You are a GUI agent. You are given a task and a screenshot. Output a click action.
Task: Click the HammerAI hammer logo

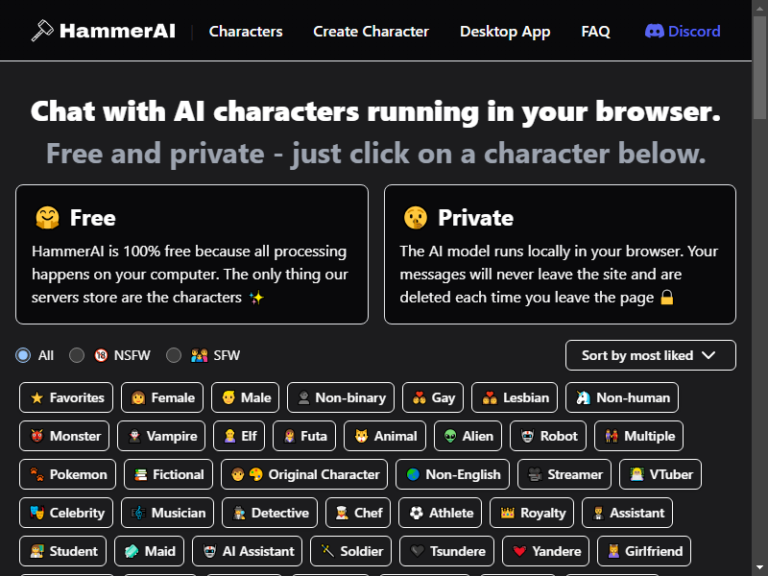click(x=42, y=30)
